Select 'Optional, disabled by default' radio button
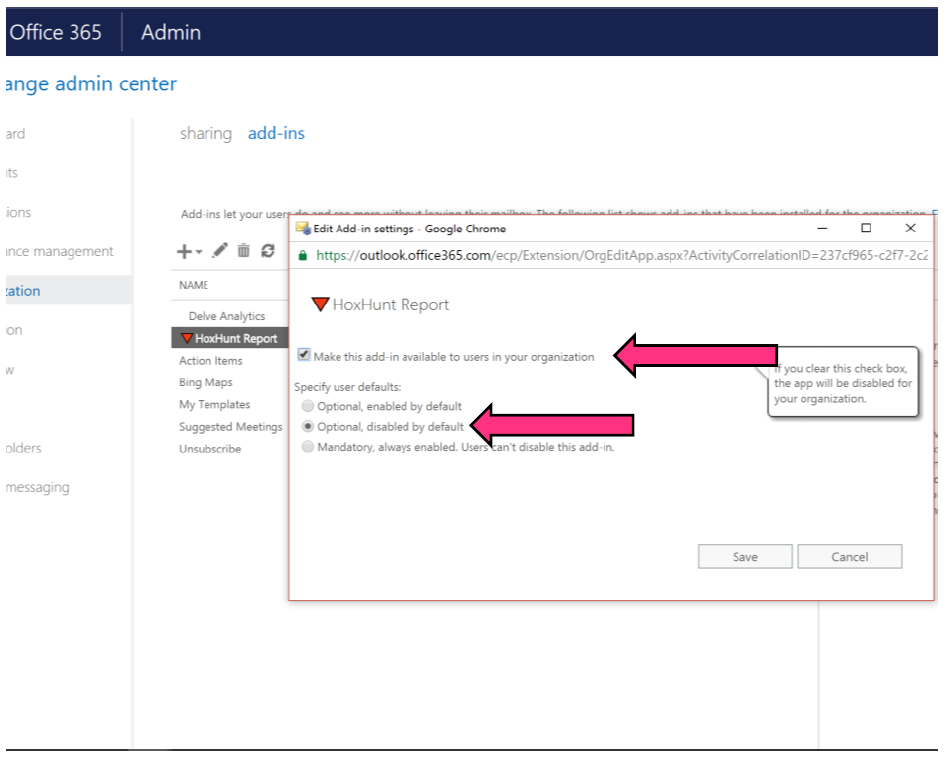The height and width of the screenshot is (758, 947). 308,426
